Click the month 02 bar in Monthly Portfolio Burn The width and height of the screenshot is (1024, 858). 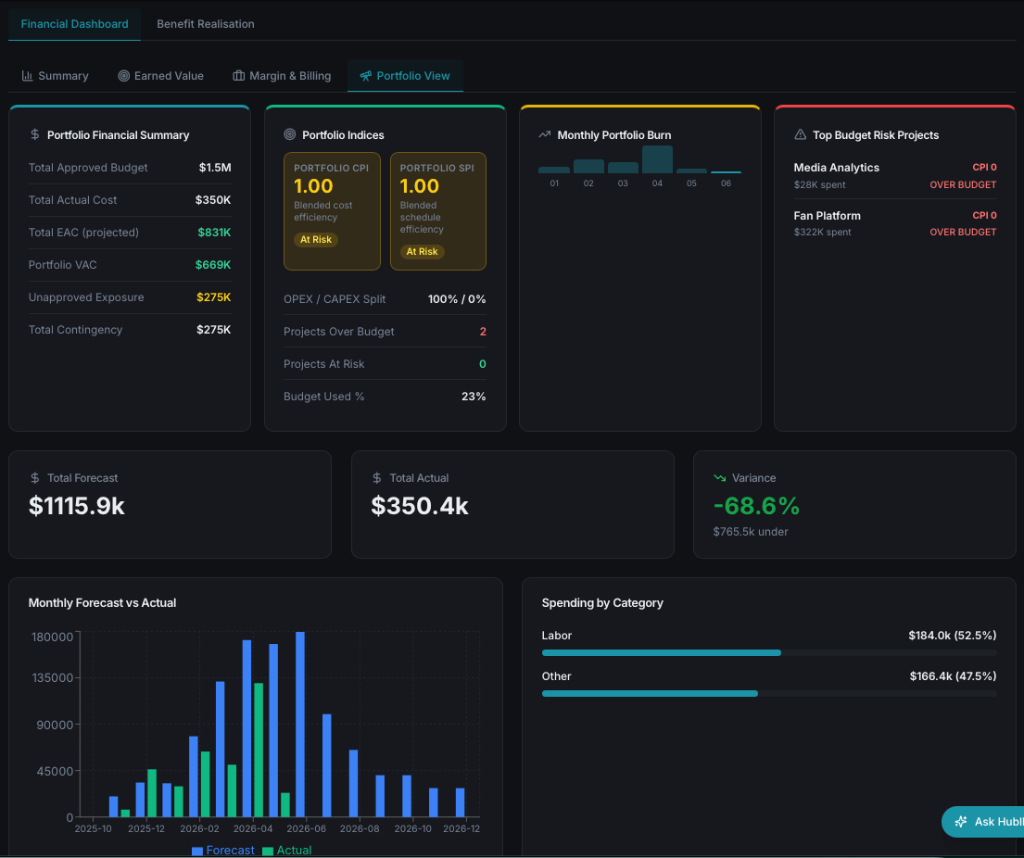(x=588, y=167)
